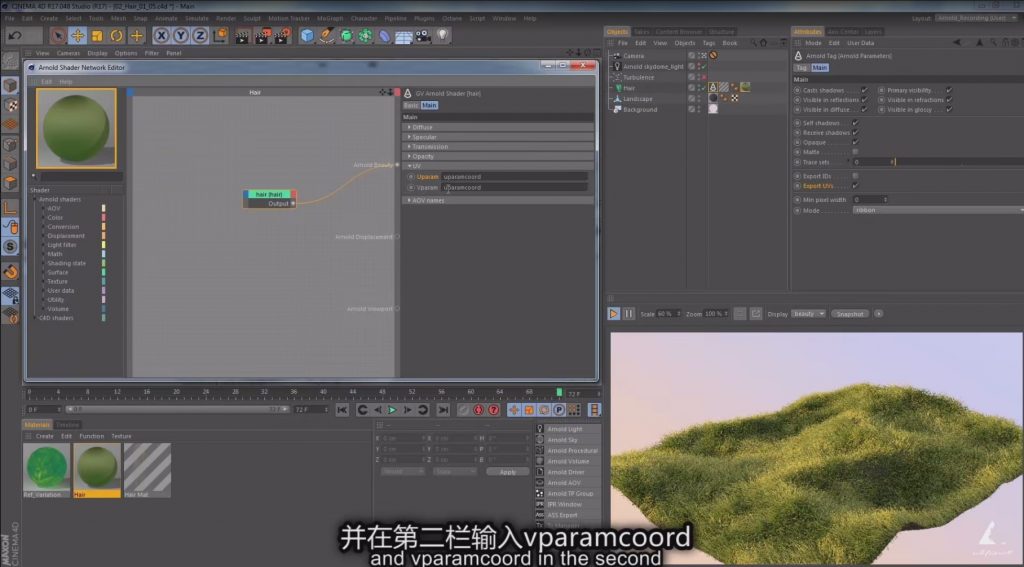Click Render View clapperboard icon

pos(242,36)
